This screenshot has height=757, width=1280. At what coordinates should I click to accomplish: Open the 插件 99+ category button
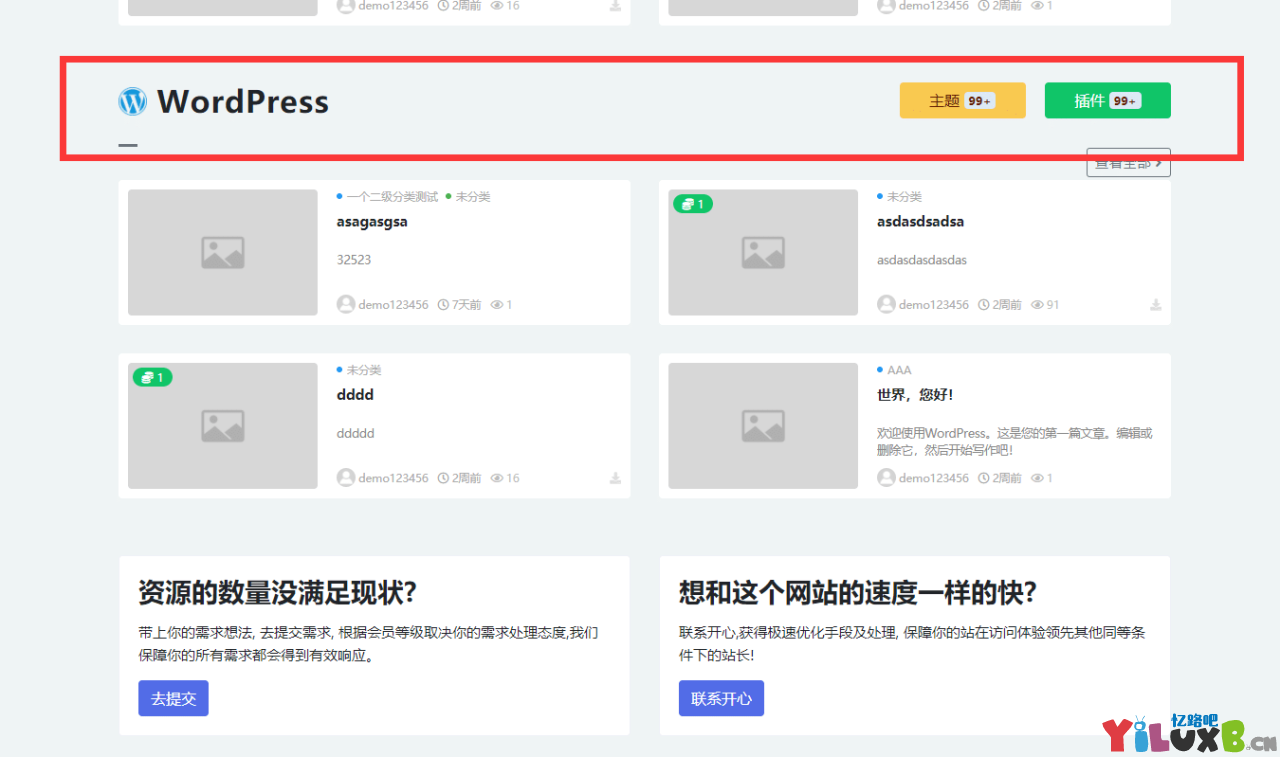(x=1107, y=100)
